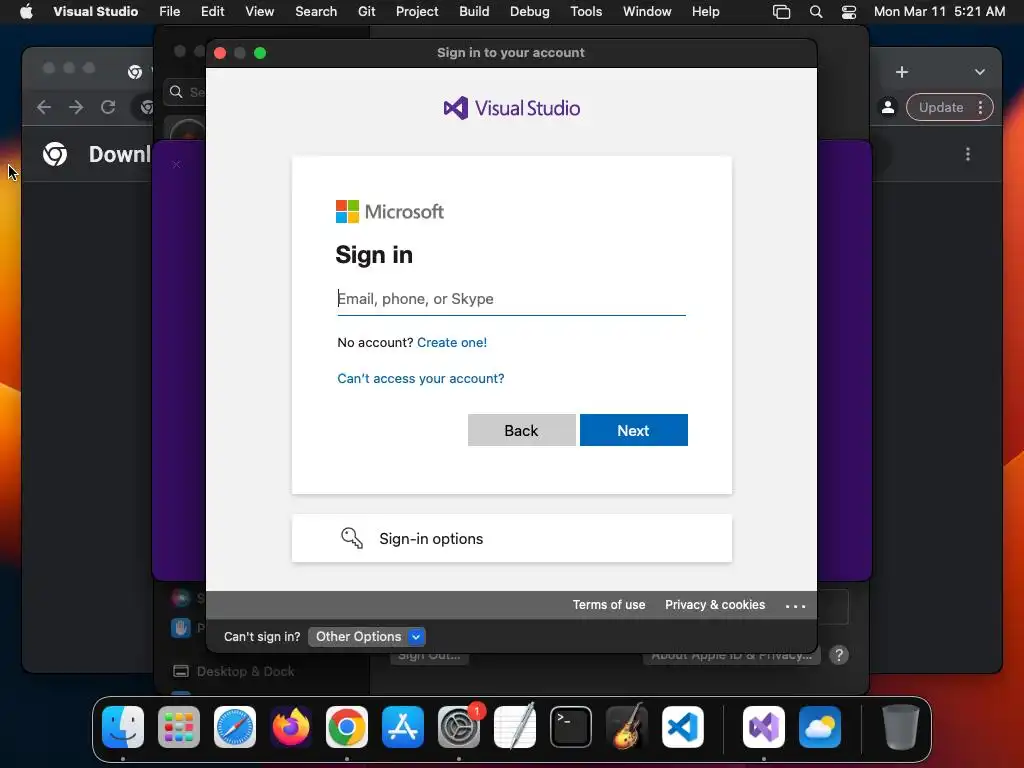
Task: Open the Help menu
Action: pos(705,11)
